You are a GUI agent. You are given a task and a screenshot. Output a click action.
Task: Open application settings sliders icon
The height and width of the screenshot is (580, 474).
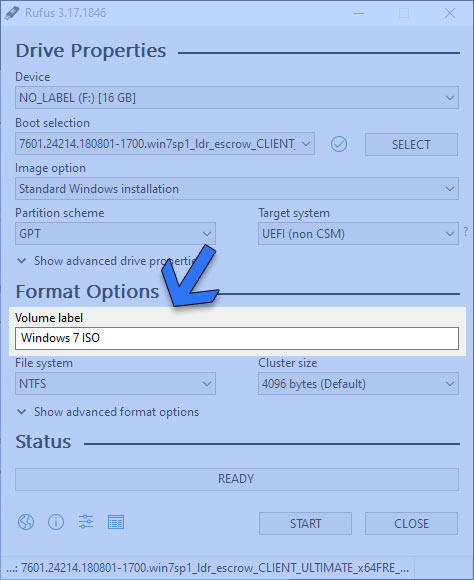[86, 522]
